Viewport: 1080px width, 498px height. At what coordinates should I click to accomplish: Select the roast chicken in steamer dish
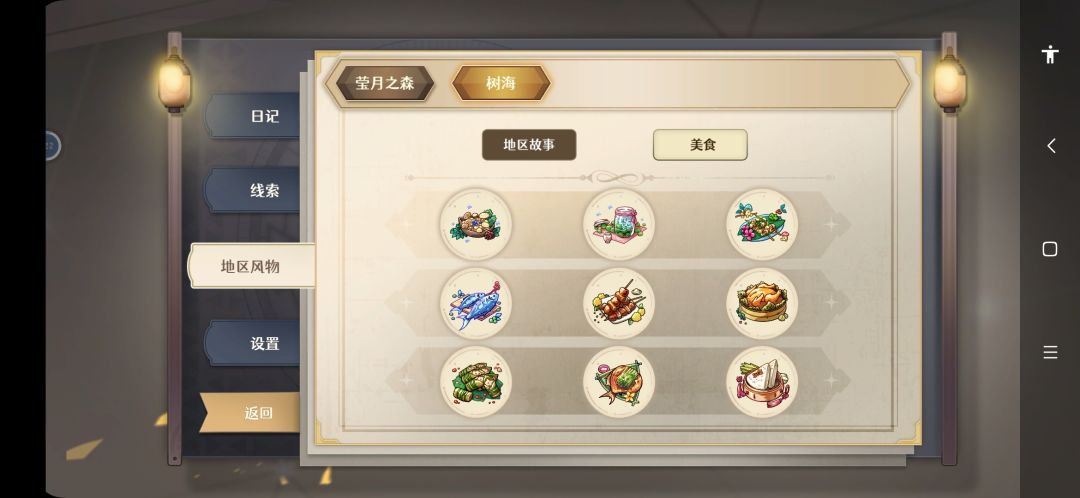pyautogui.click(x=762, y=303)
